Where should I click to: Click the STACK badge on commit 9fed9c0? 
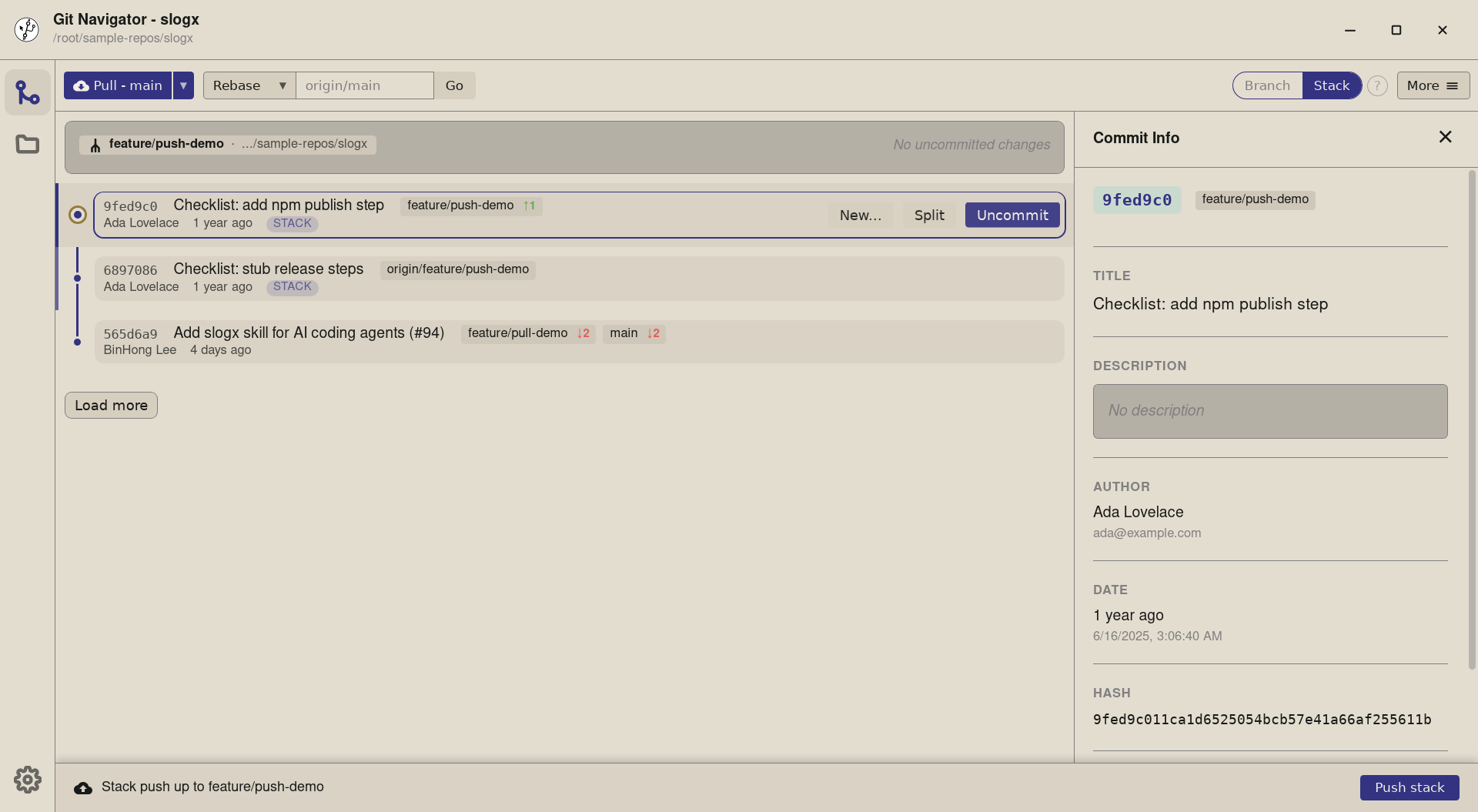(x=293, y=223)
